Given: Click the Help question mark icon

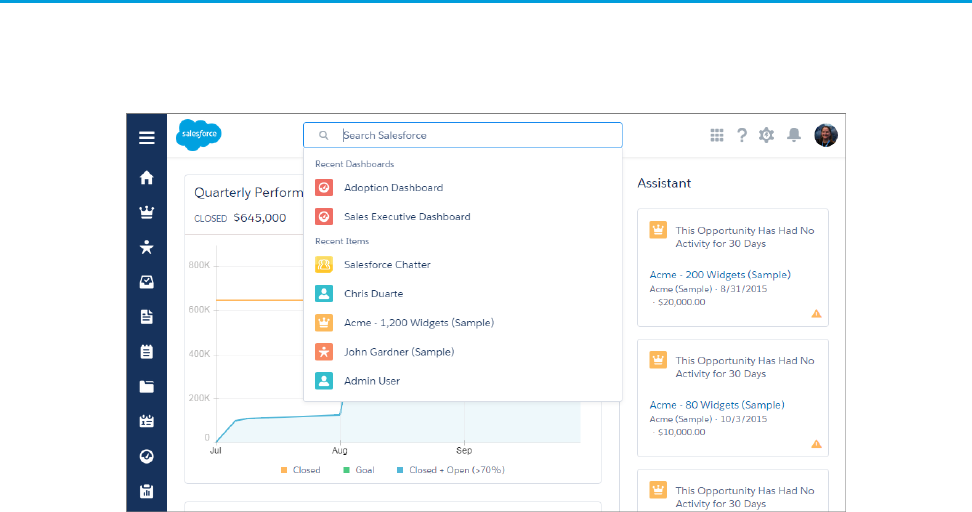Looking at the screenshot, I should pos(742,135).
